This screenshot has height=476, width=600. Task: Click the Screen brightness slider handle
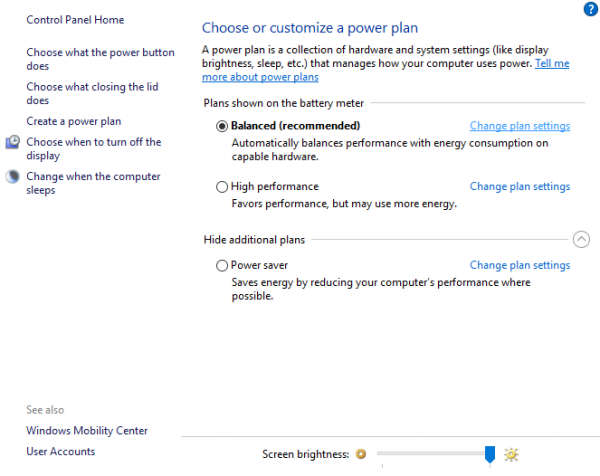click(490, 455)
